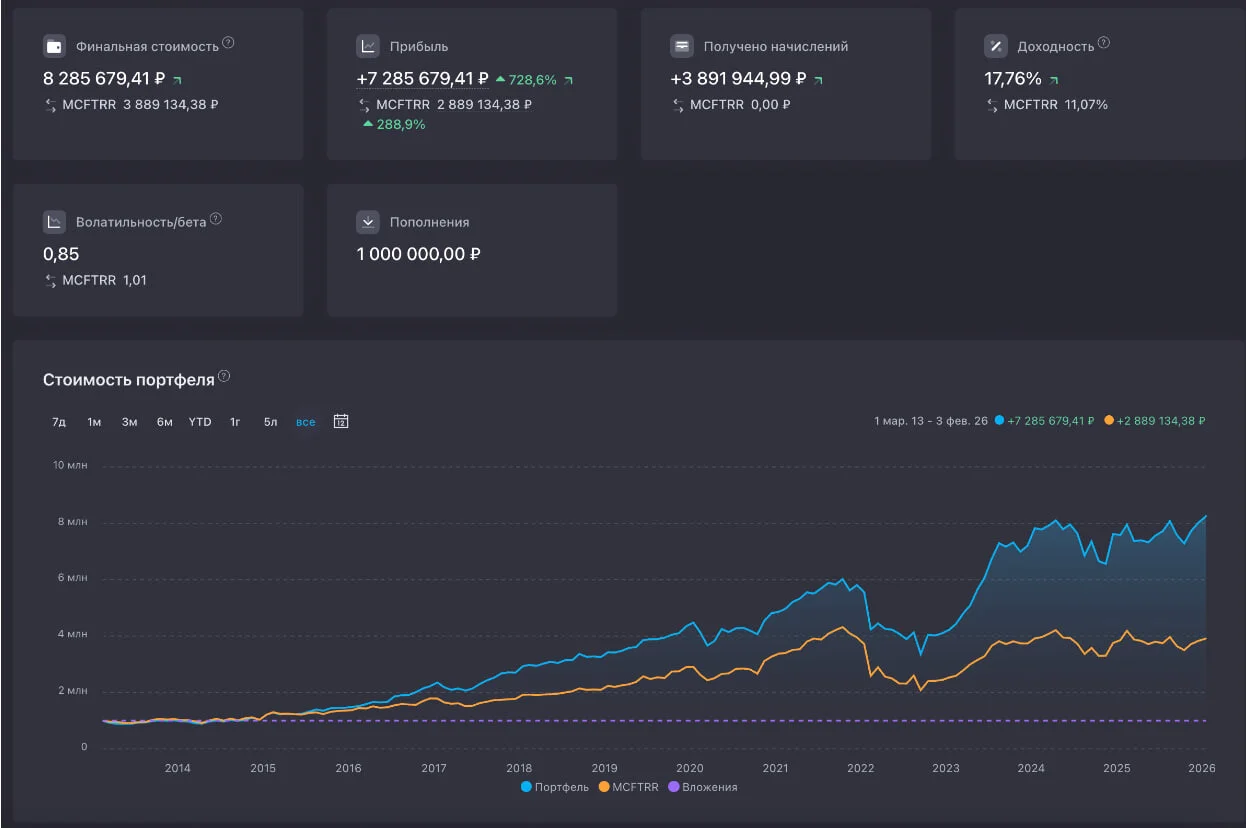Screen dimensions: 1246x828
Task: Click the 1 000 000,00 ₽ deposits value
Action: 418,254
